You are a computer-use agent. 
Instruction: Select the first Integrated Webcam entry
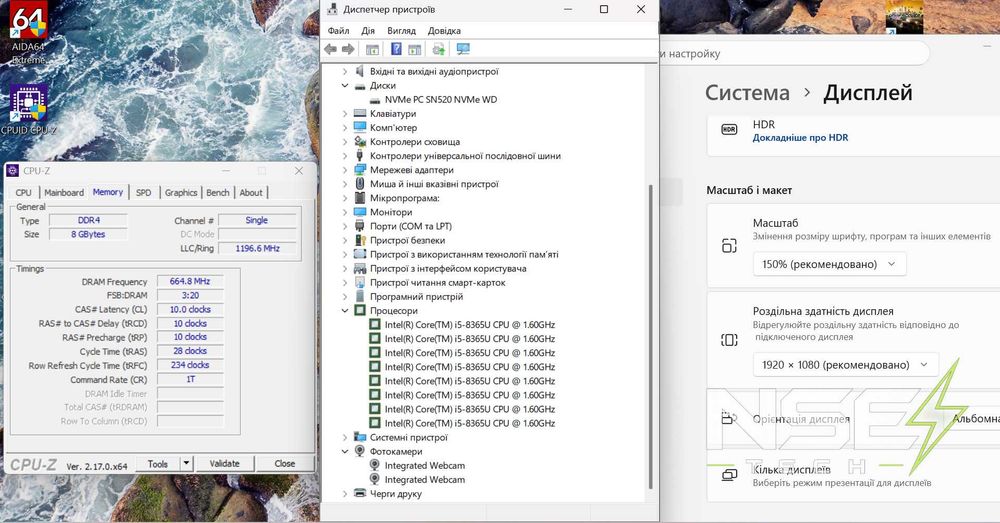pos(425,466)
